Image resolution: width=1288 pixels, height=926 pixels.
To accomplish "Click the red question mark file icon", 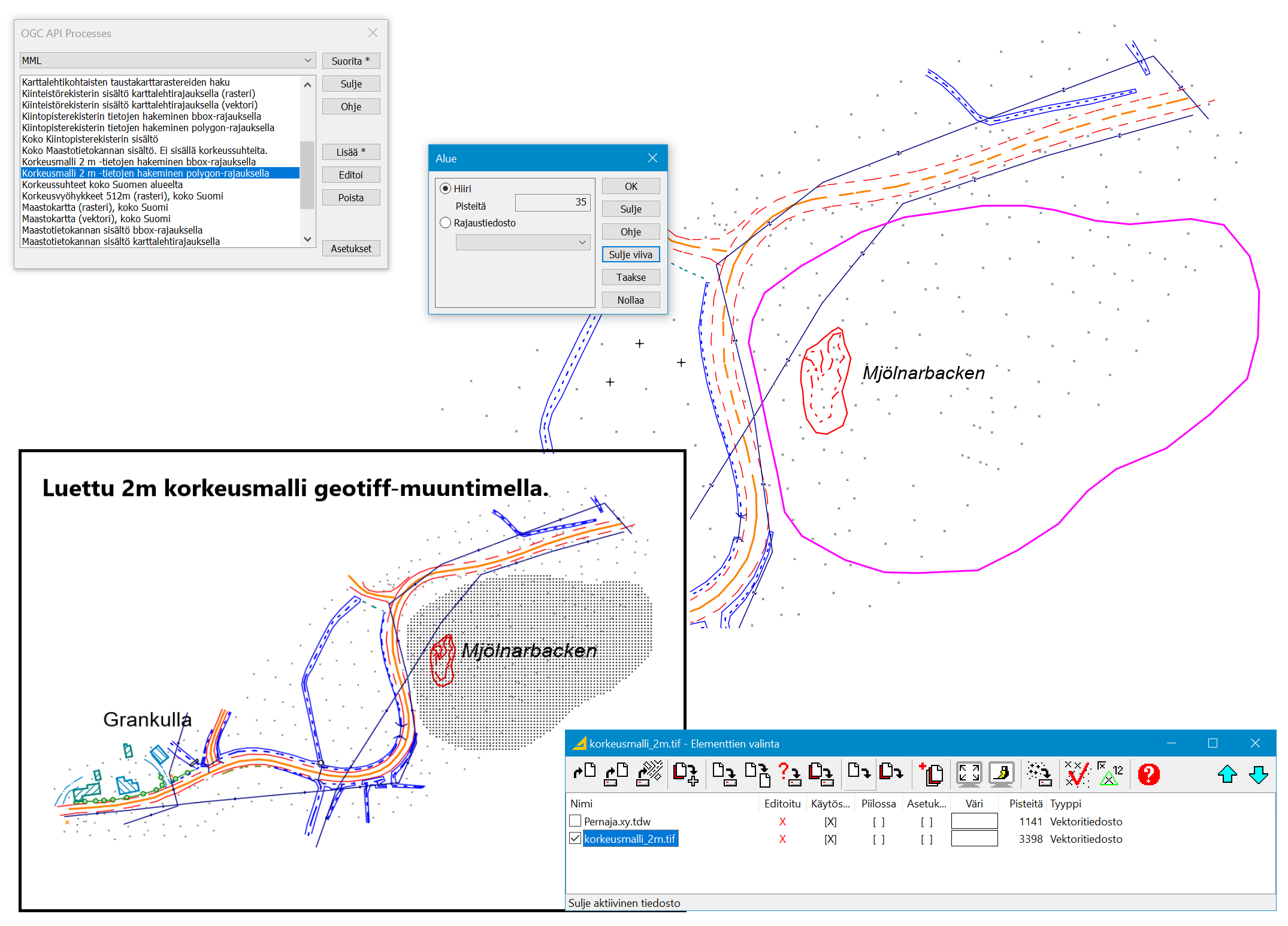I will pyautogui.click(x=789, y=774).
